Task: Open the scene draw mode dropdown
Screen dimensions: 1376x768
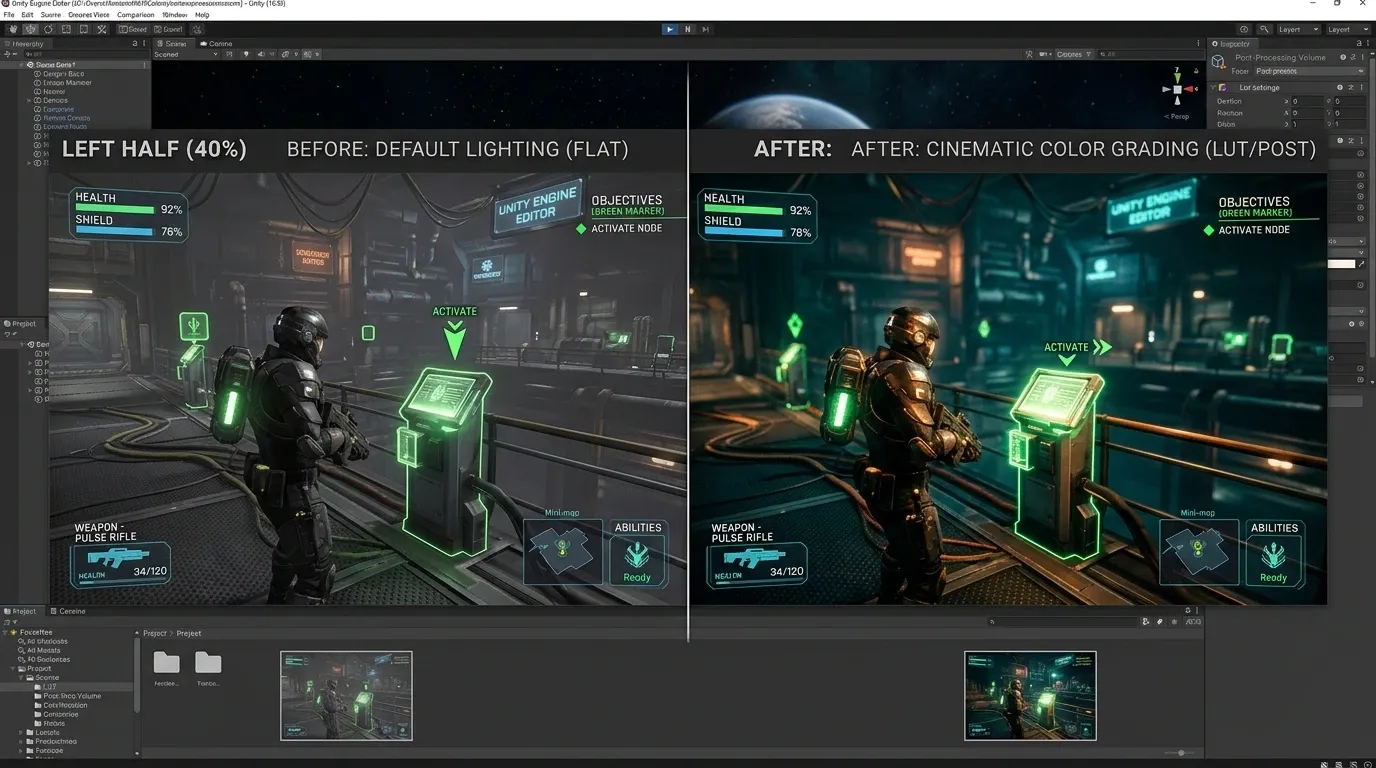Action: (x=187, y=54)
